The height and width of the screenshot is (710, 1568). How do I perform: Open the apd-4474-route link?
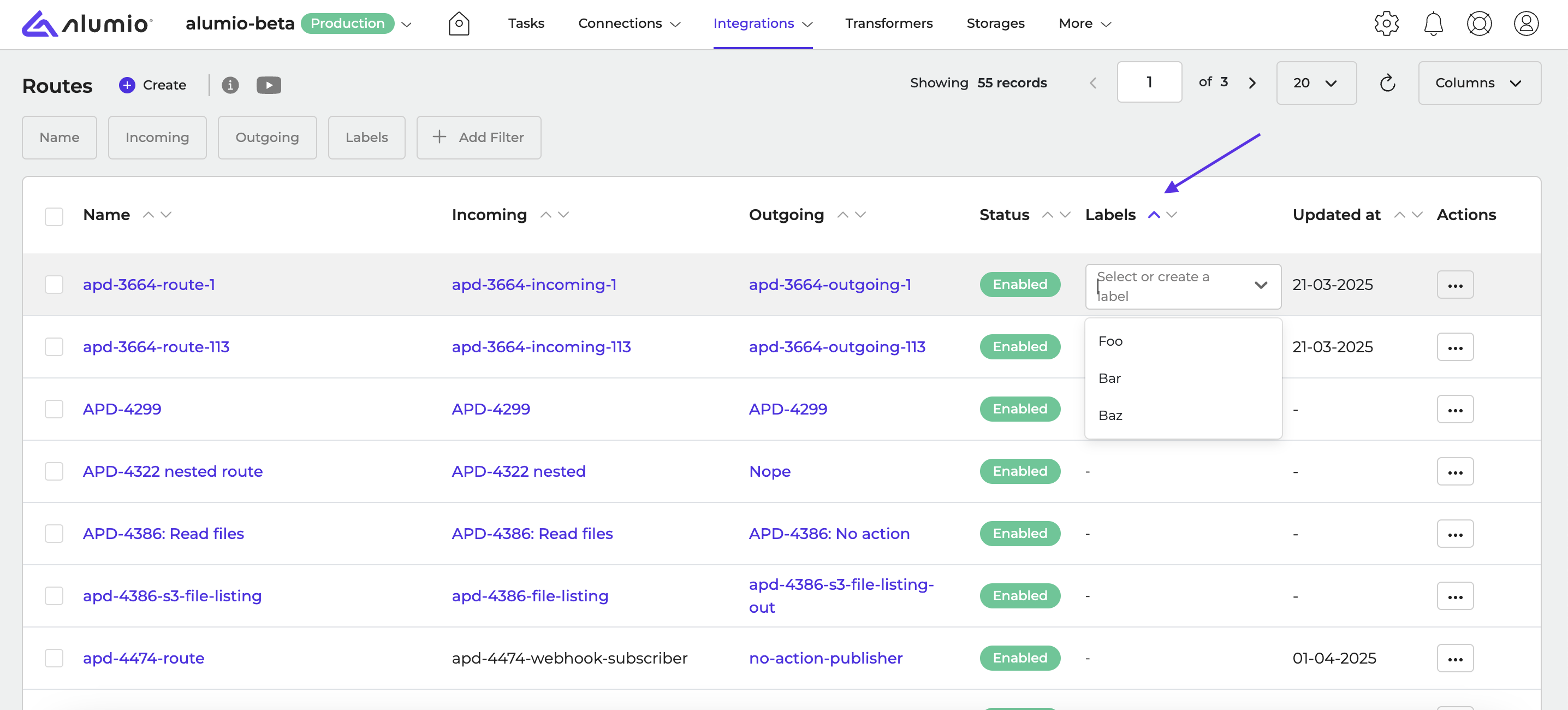coord(144,658)
